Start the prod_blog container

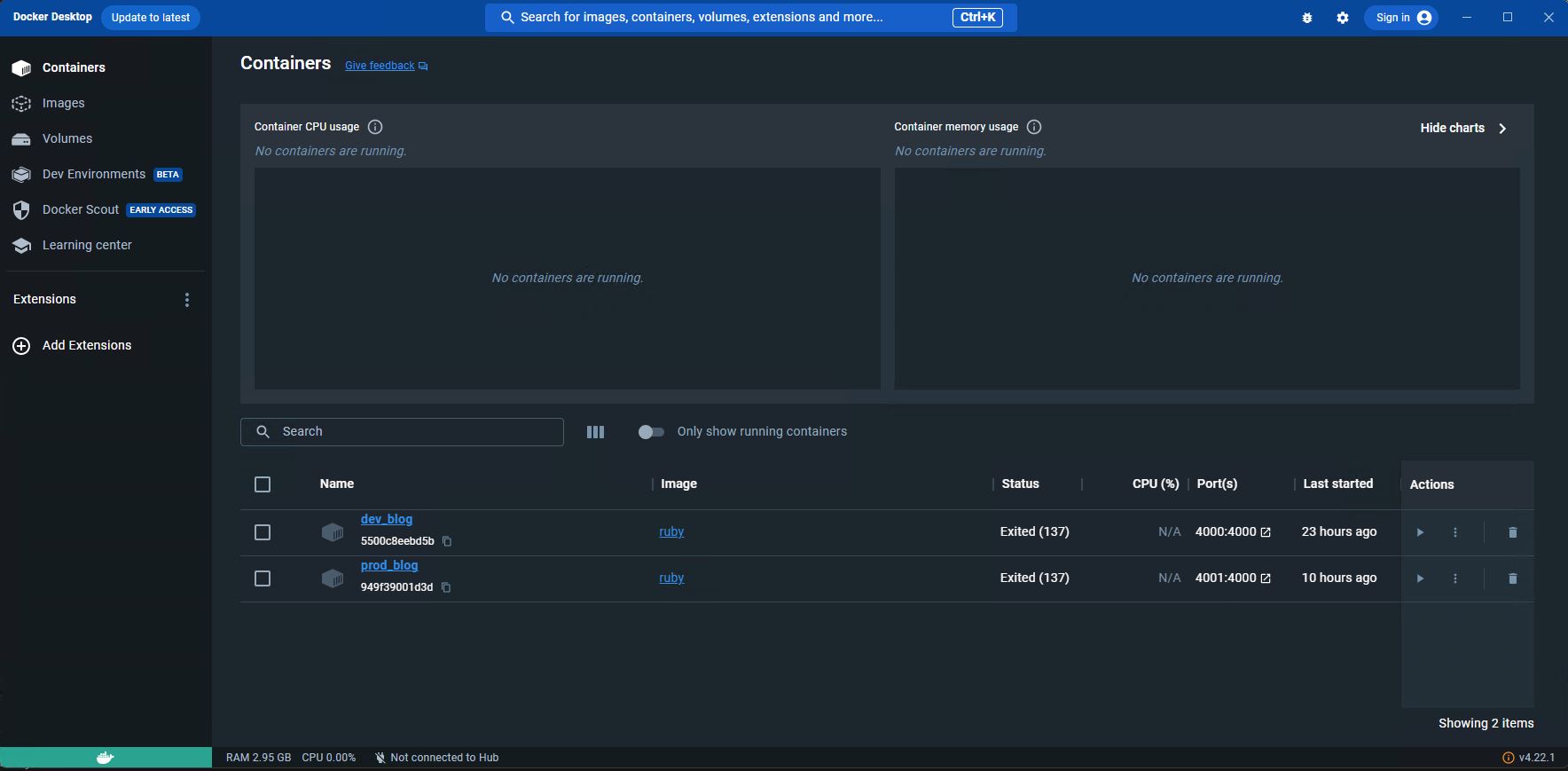pos(1420,578)
